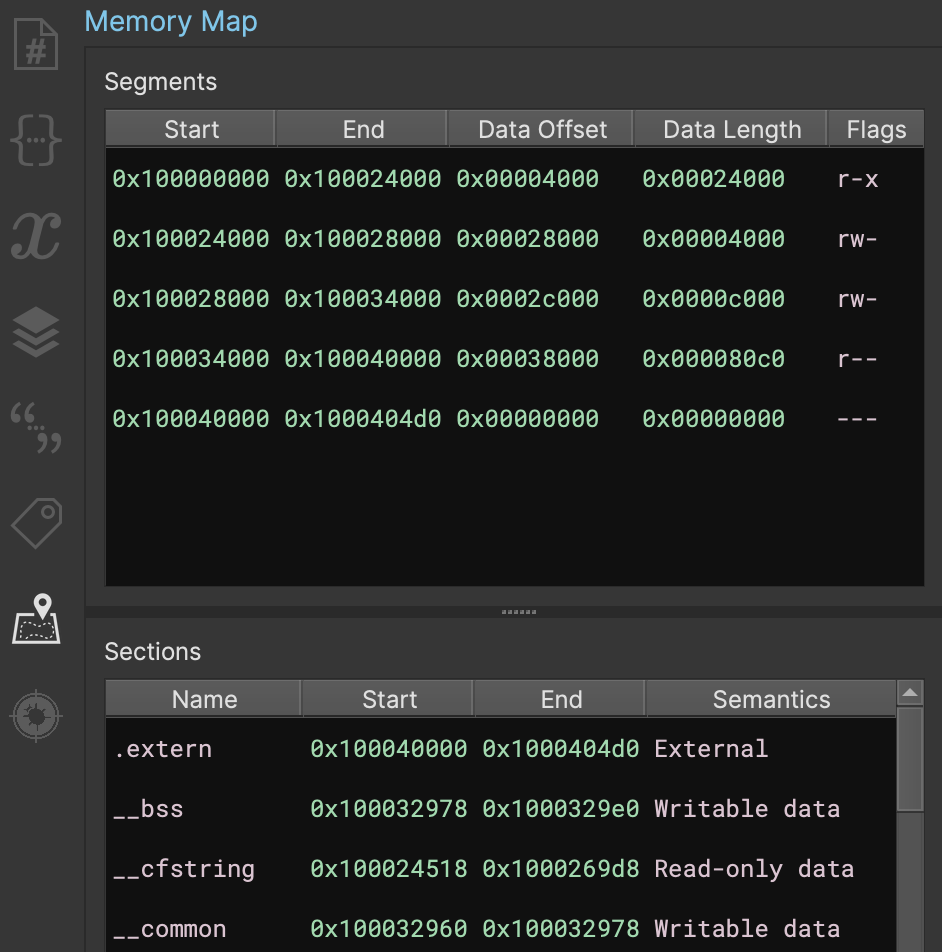
Task: Sort segments by Data Length header
Action: (x=731, y=129)
